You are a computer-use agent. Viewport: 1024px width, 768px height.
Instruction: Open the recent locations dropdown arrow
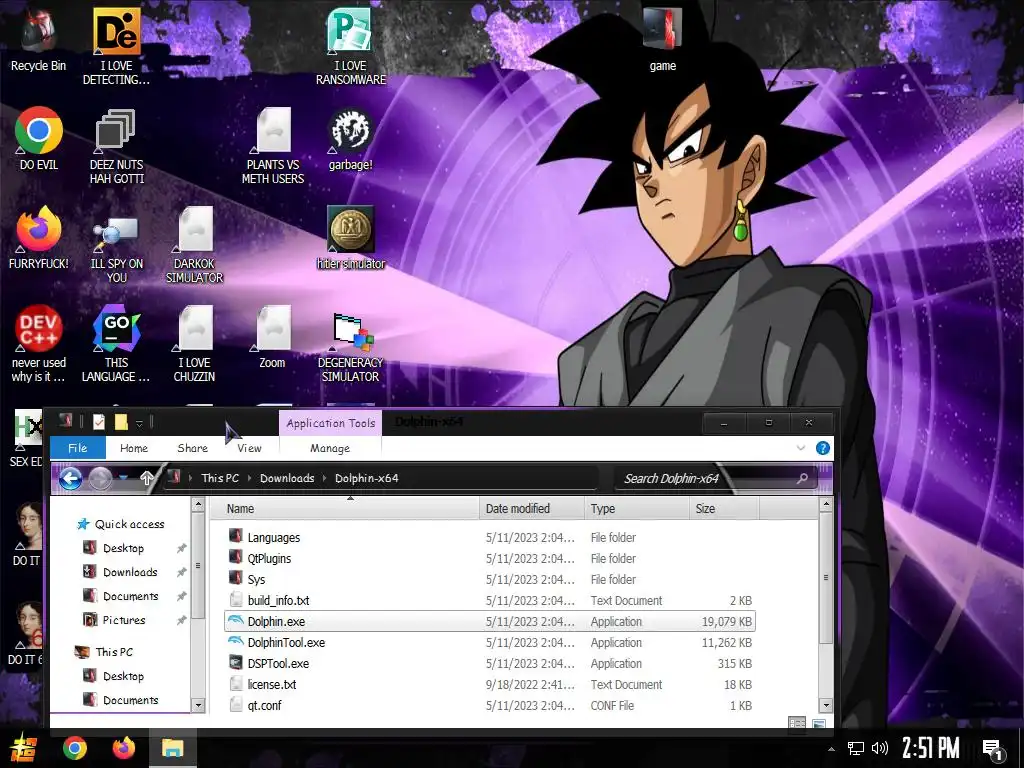123,479
